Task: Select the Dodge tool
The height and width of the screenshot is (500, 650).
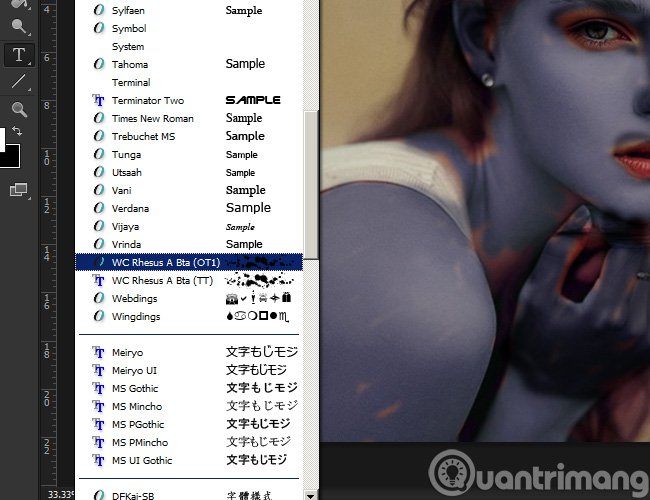Action: point(19,26)
